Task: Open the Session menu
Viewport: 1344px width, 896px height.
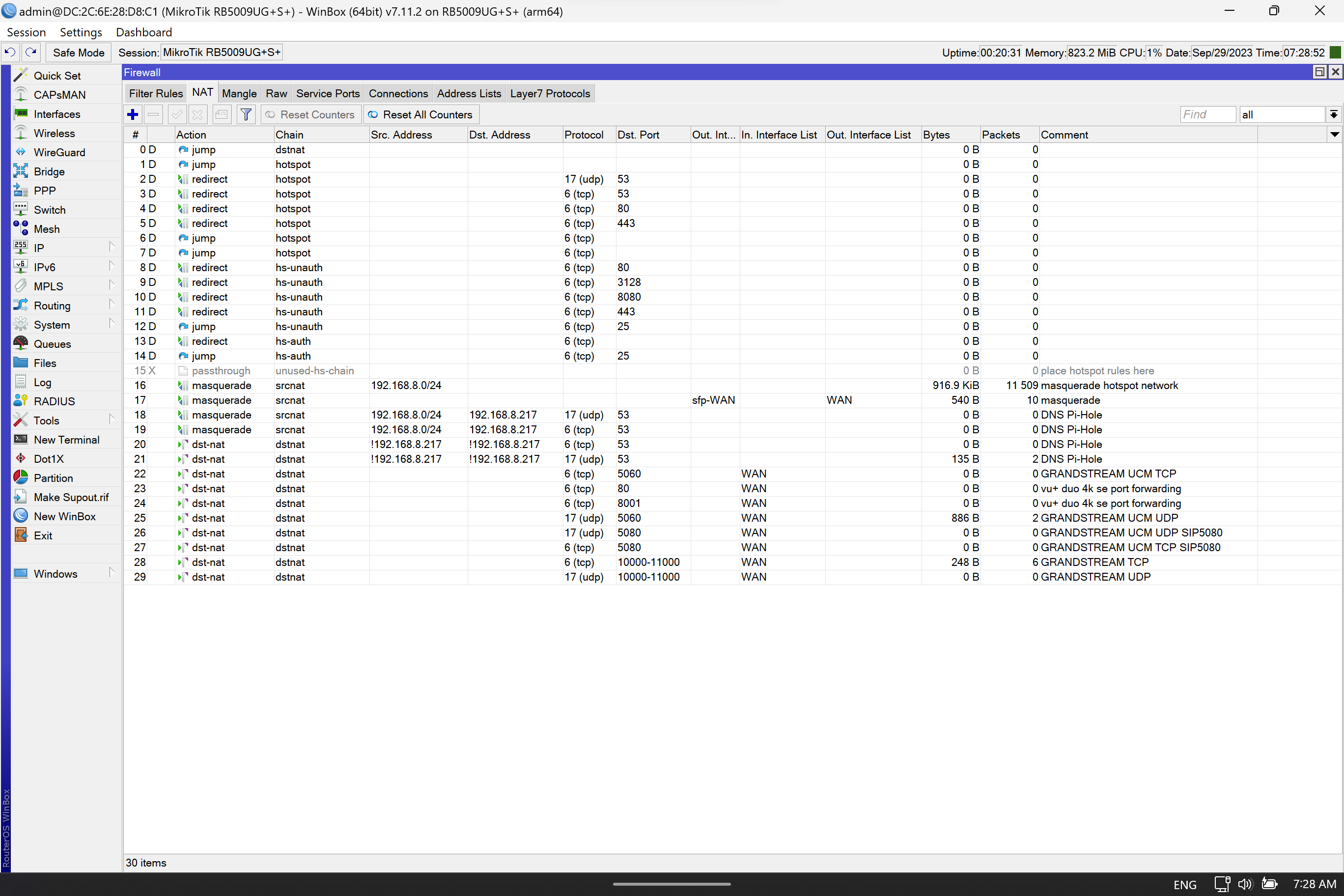Action: [x=27, y=32]
